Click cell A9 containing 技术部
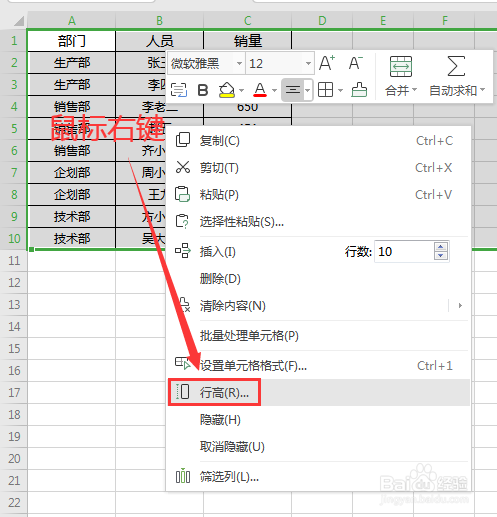497x517 pixels. 71,217
